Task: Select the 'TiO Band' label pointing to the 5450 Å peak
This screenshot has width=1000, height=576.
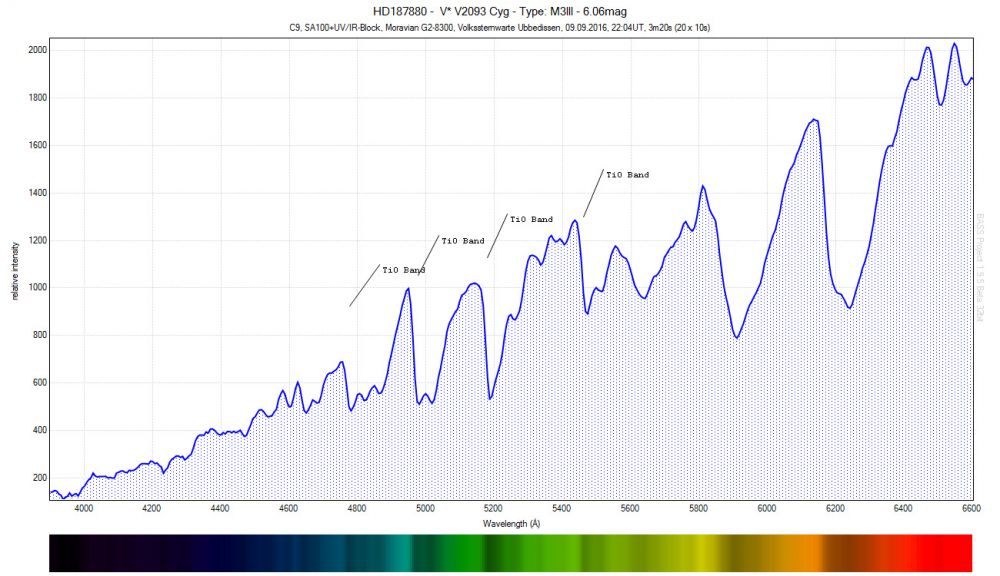Action: pos(628,175)
